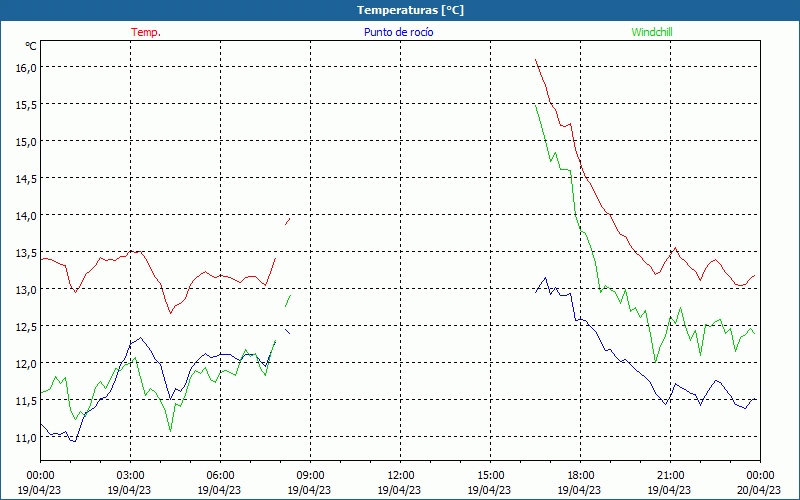Click the 14,0 y-axis value
This screenshot has height=500, width=800.
click(26, 216)
